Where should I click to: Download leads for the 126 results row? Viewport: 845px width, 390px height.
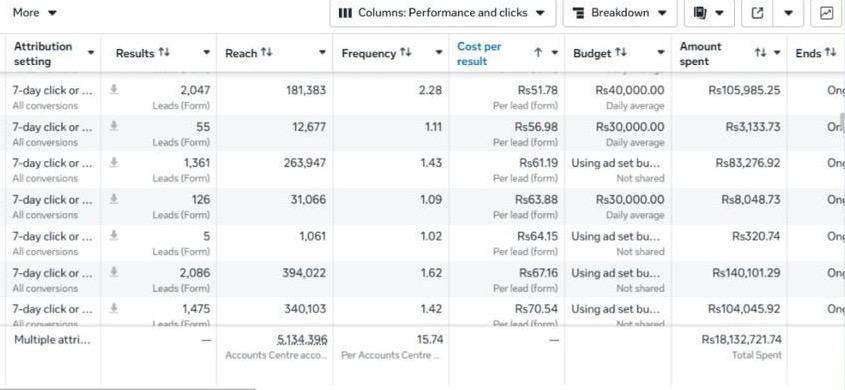(114, 199)
